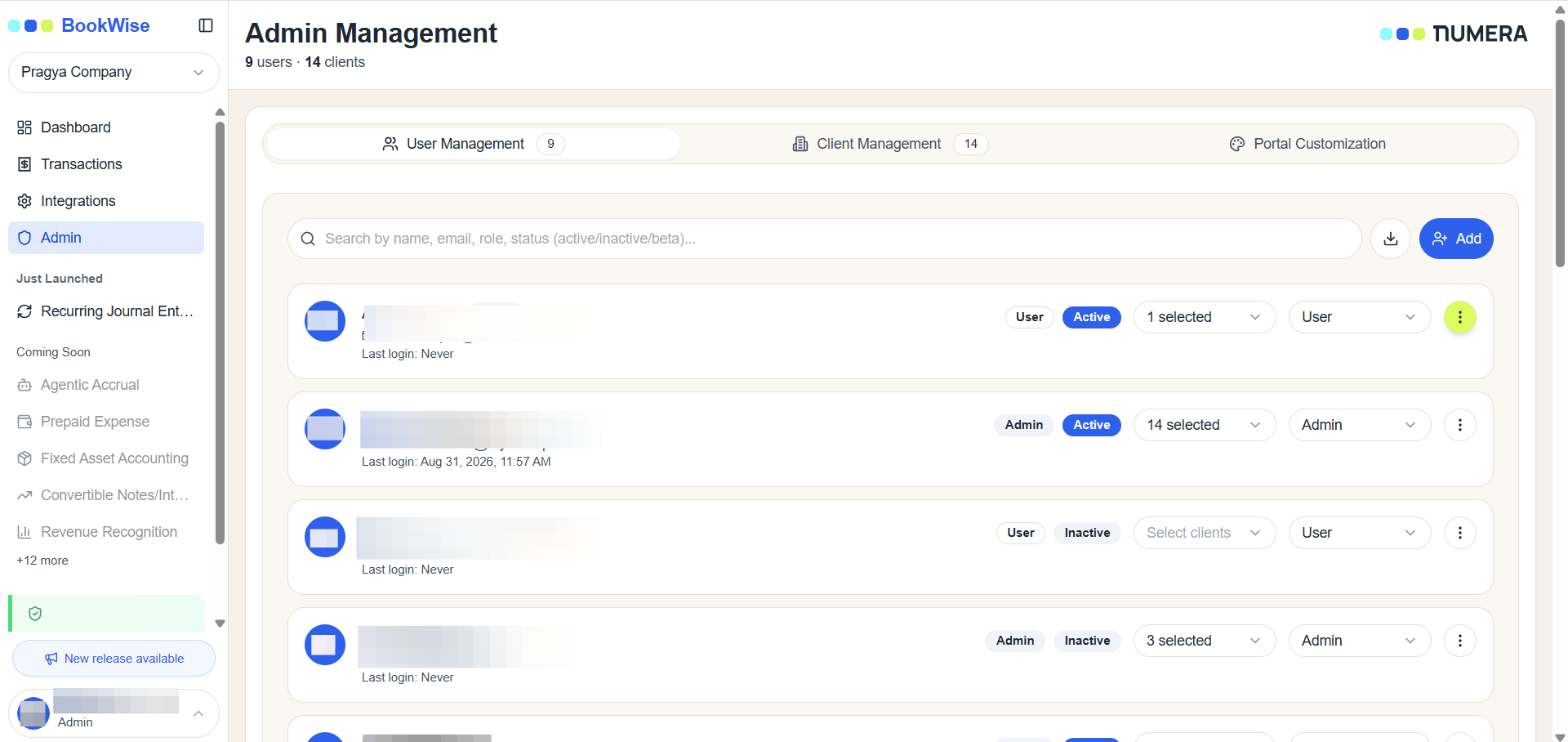Click the Revenue Recognition item

(x=106, y=532)
